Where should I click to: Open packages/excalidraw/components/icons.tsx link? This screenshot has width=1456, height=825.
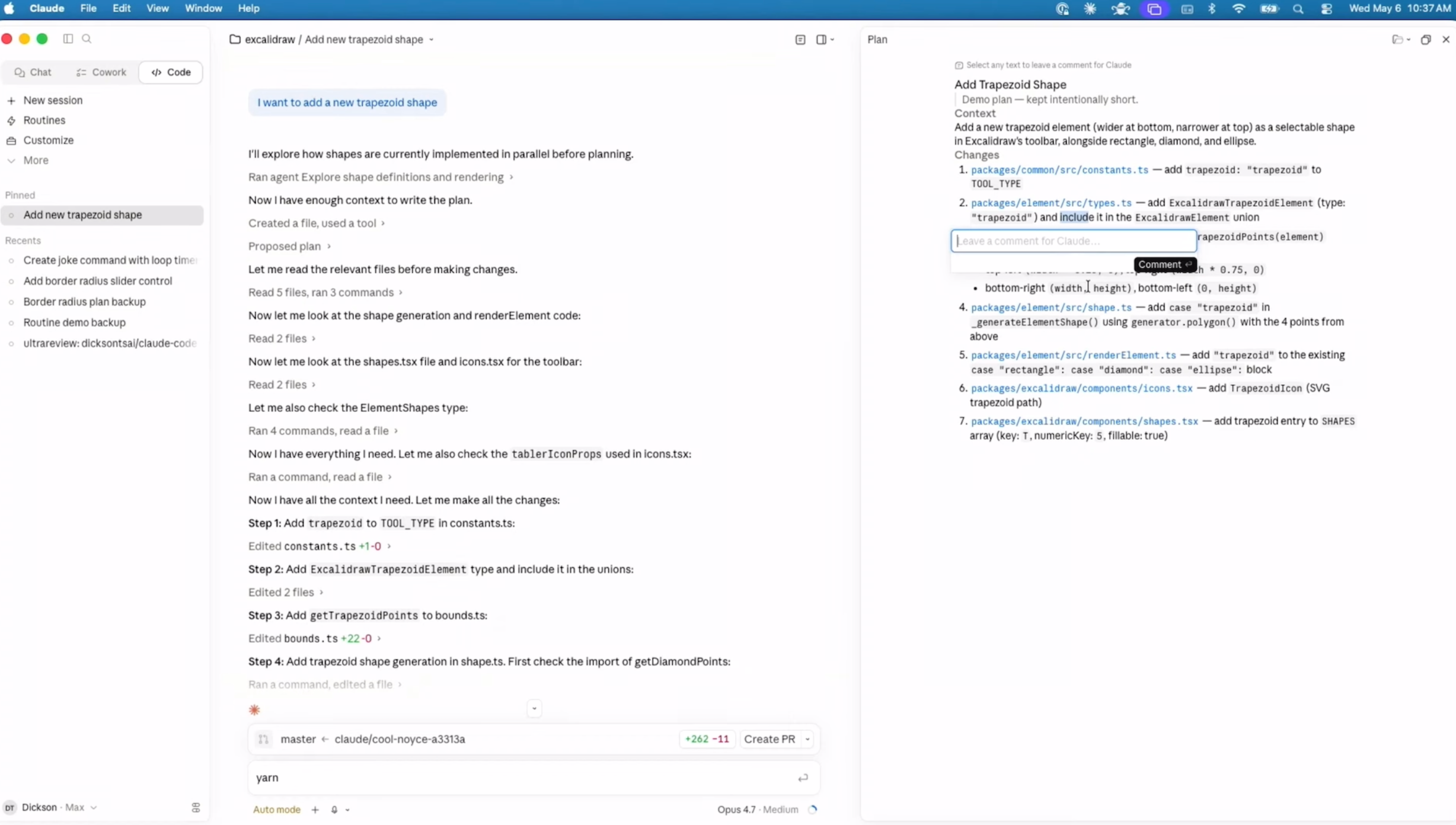point(1081,388)
